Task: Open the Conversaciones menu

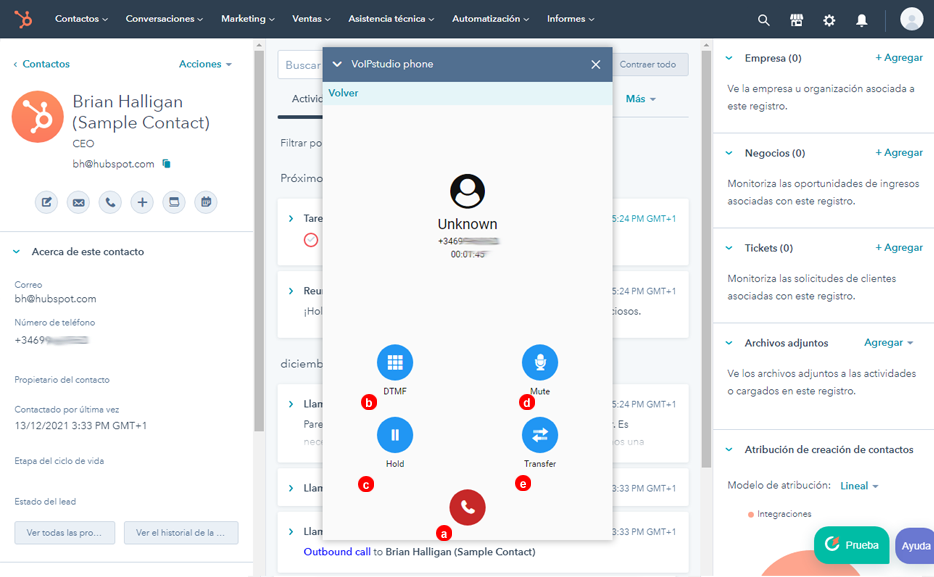Action: [164, 19]
